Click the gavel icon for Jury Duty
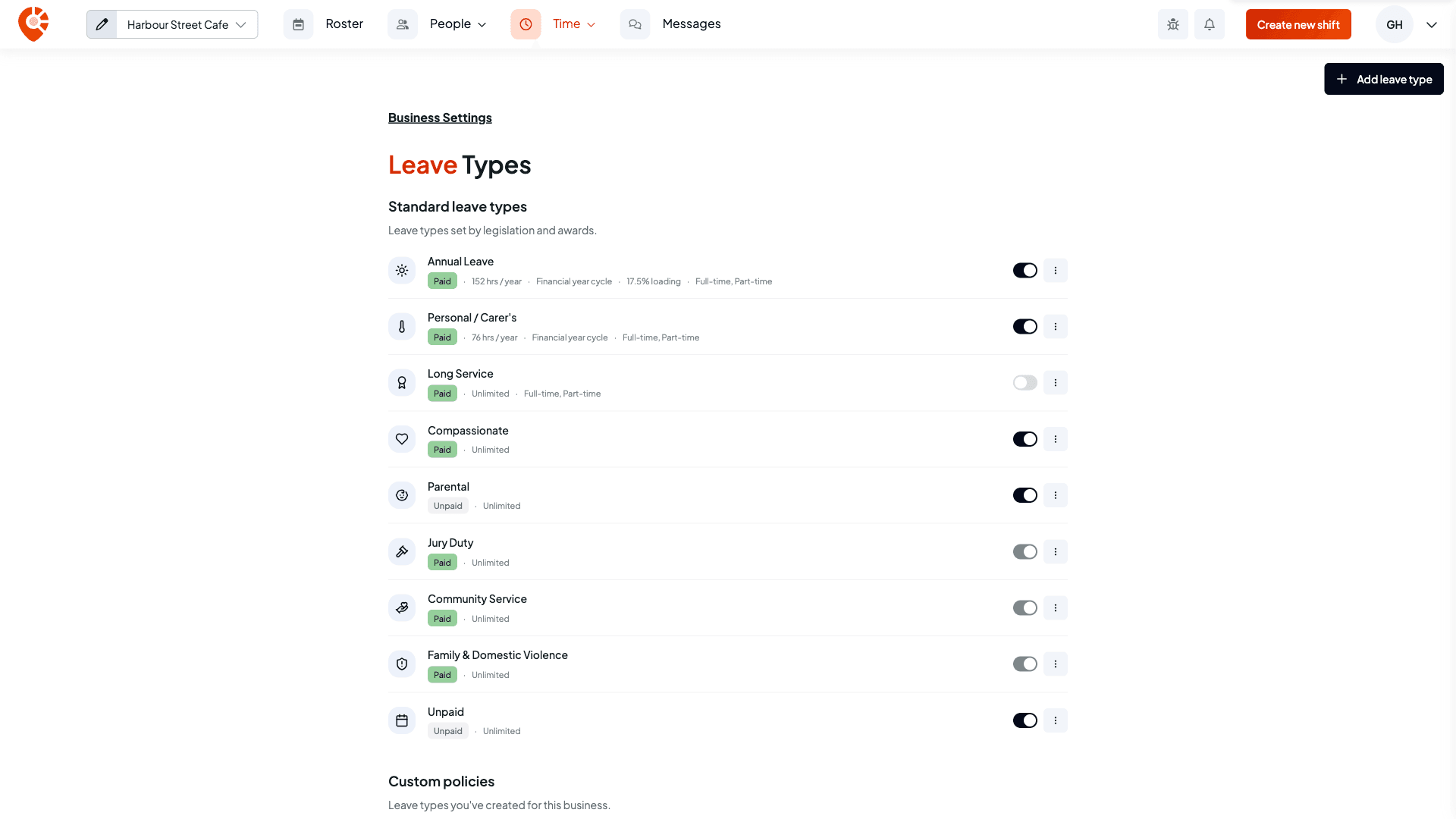 pyautogui.click(x=402, y=551)
